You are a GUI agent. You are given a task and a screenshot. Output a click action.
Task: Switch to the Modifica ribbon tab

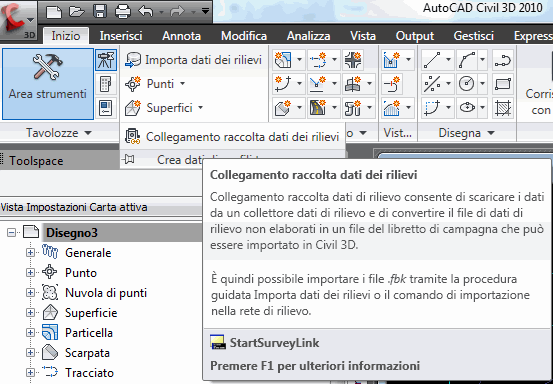(244, 36)
